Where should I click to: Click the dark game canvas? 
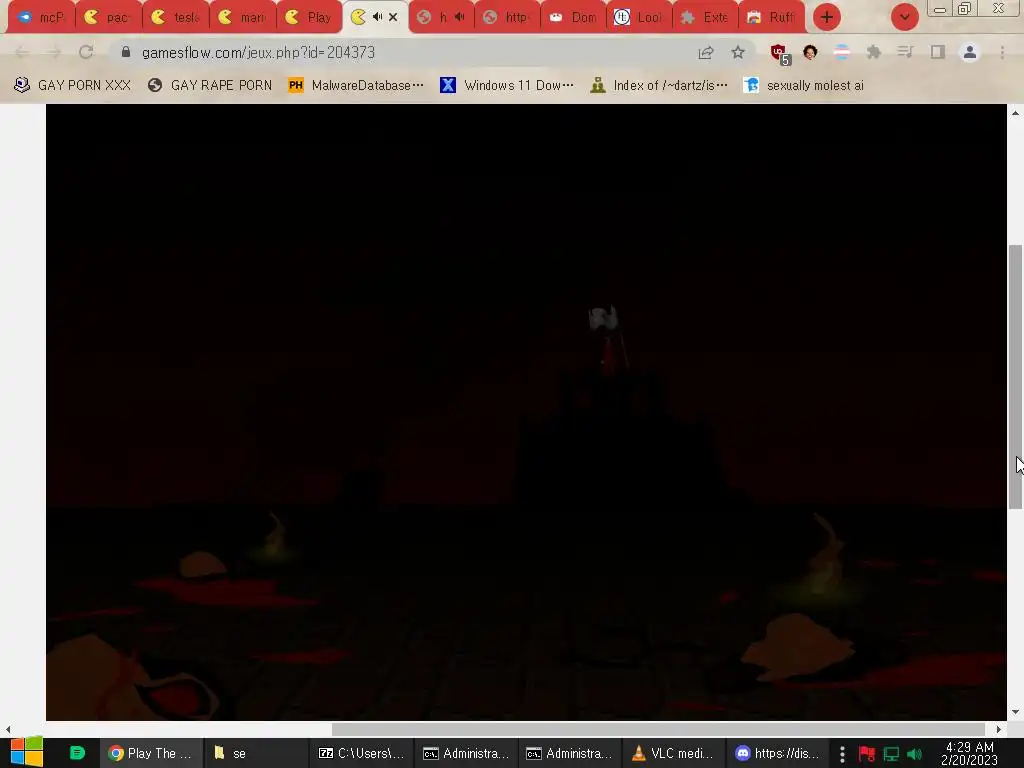(x=526, y=411)
